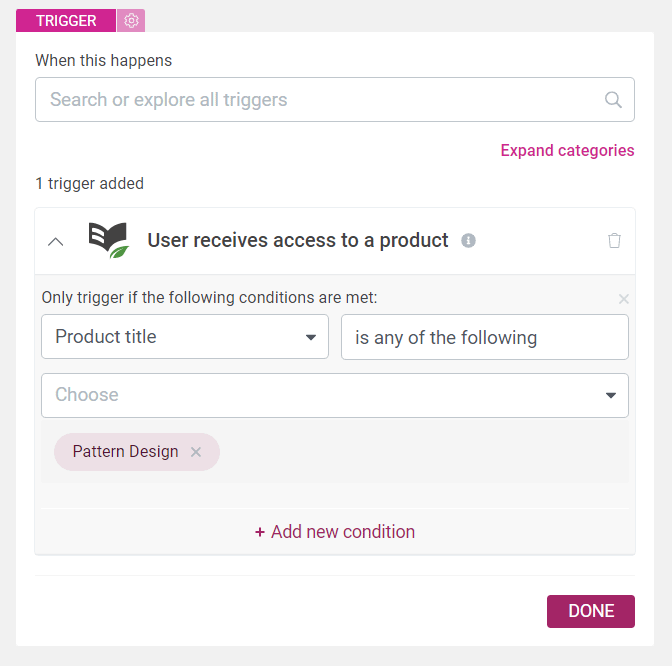
Task: Click 'is any of the following' operator field
Action: click(485, 337)
